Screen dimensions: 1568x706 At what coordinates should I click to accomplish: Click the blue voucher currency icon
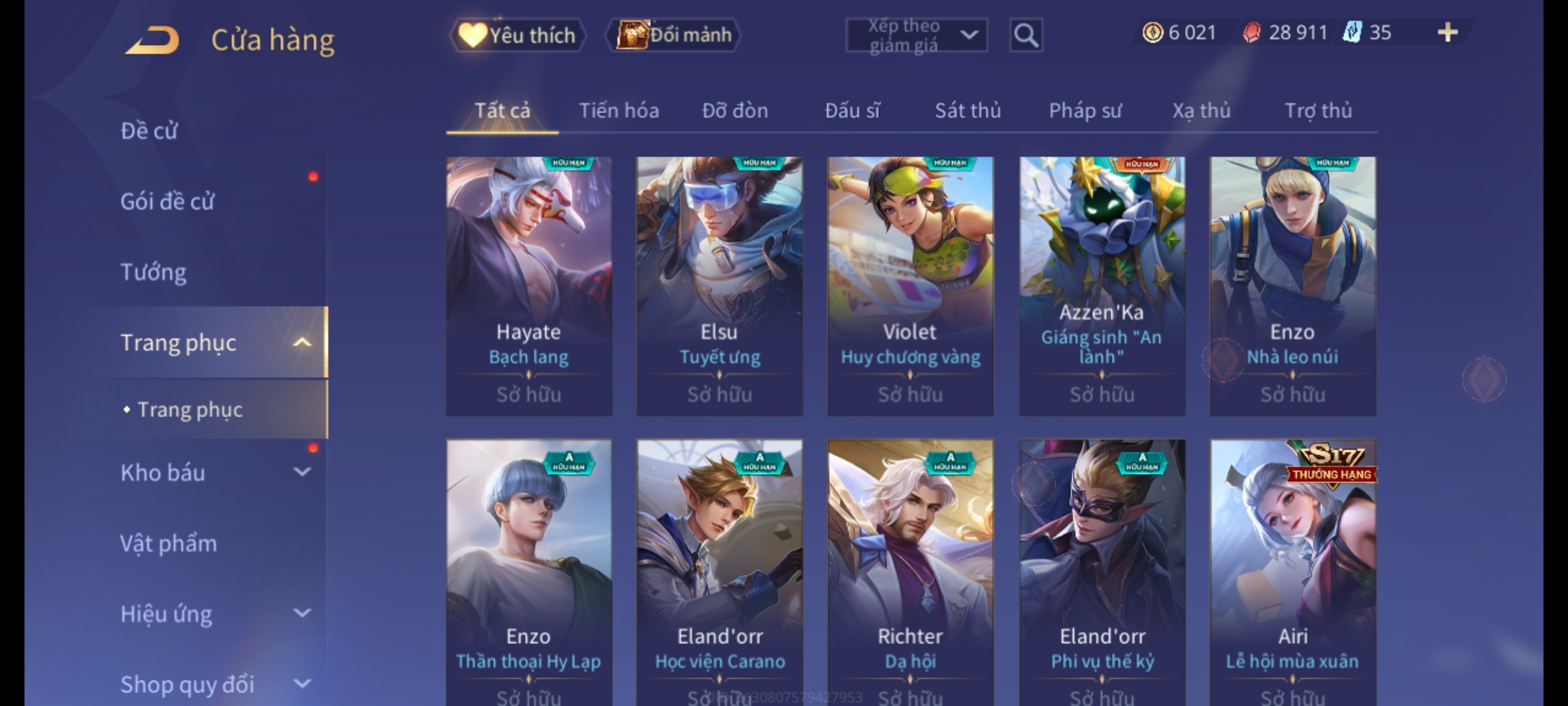1352,32
